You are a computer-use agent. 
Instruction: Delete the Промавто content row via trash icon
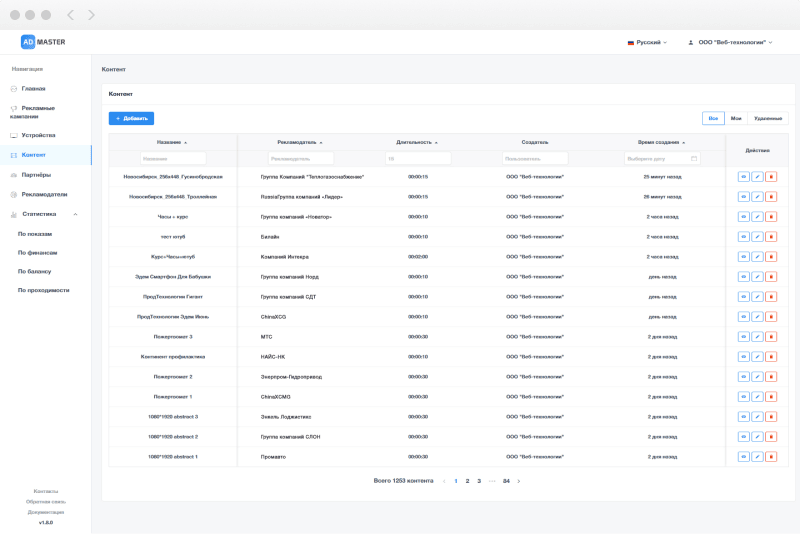coord(771,457)
